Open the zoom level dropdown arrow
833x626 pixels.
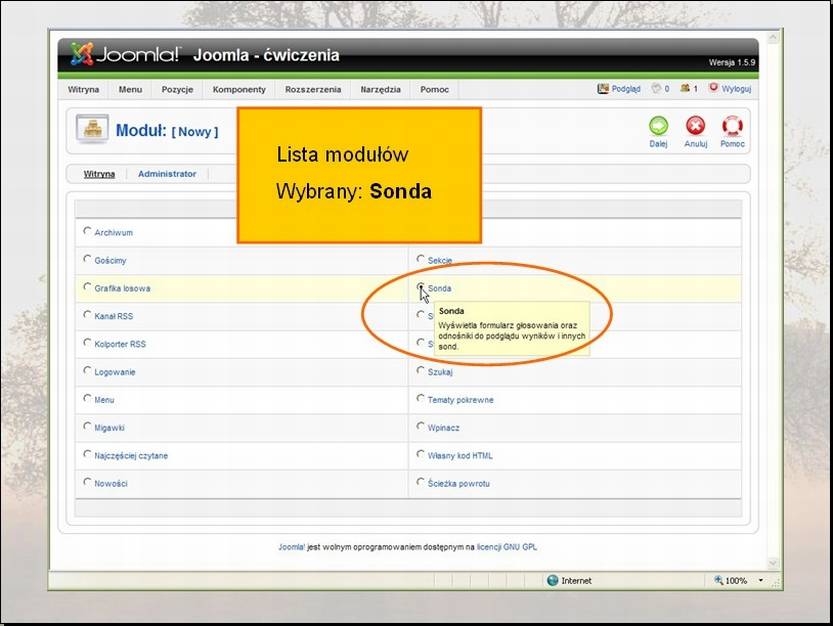(x=761, y=580)
